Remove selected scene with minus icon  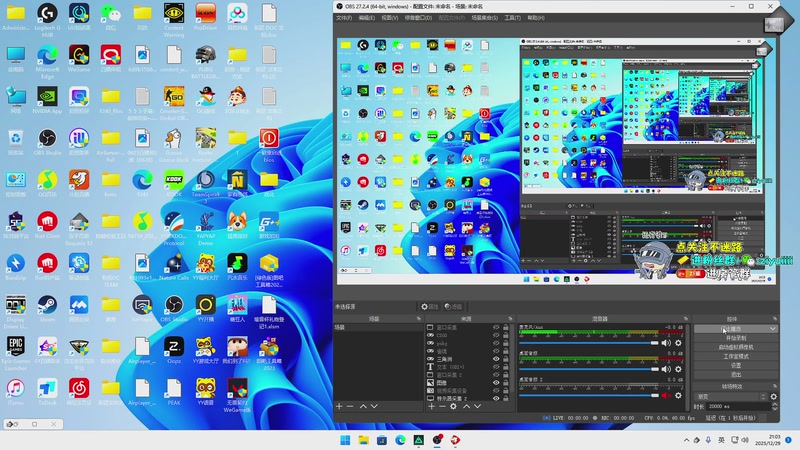(x=350, y=406)
